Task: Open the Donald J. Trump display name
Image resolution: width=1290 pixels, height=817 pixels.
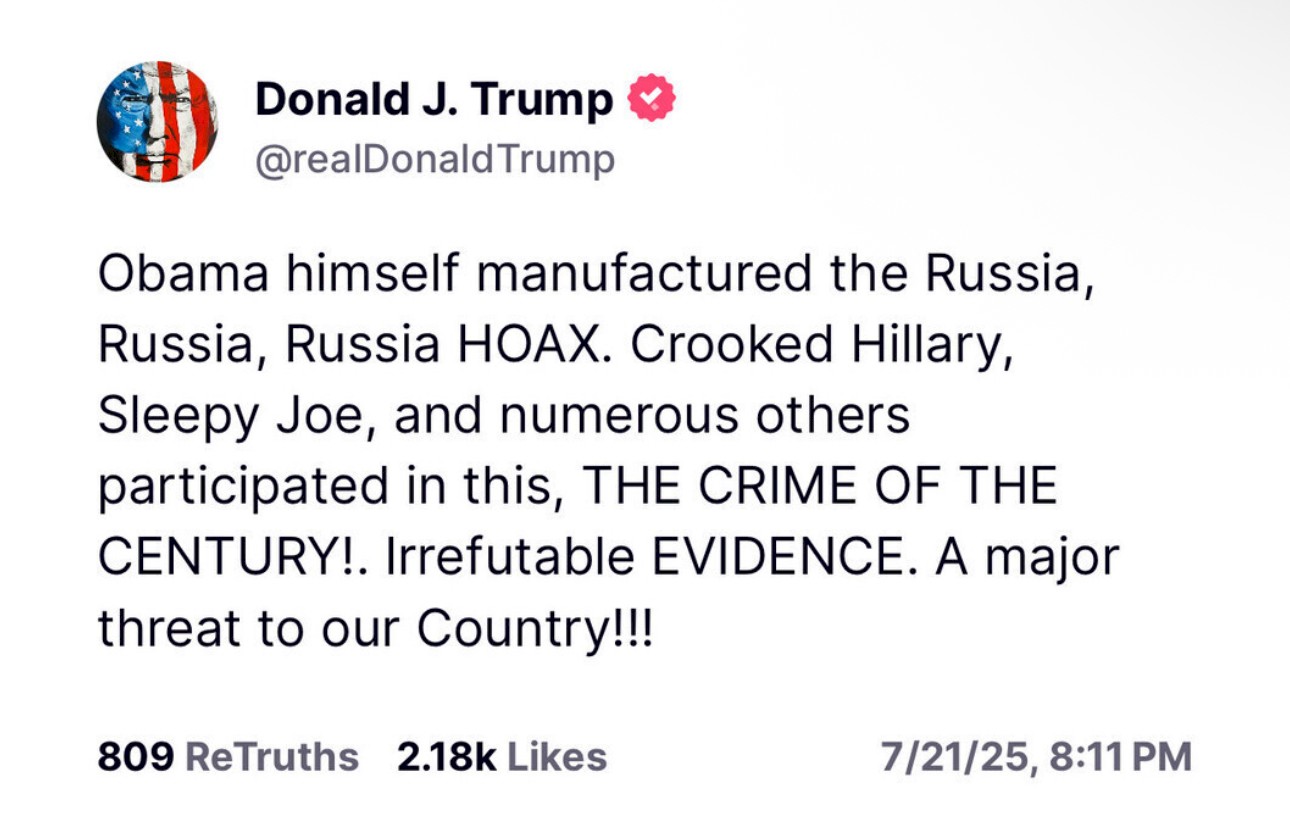Action: [434, 100]
